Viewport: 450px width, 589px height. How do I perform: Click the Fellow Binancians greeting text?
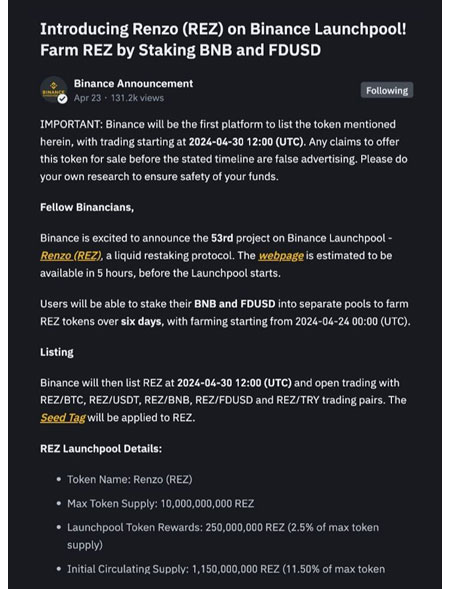coord(87,207)
